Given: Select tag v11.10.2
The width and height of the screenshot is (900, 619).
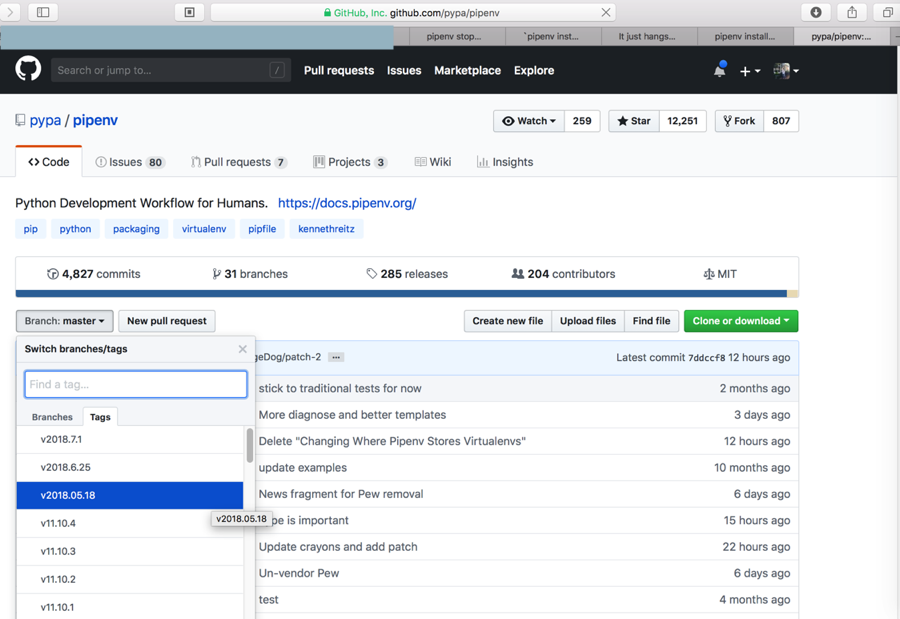Looking at the screenshot, I should [x=130, y=579].
